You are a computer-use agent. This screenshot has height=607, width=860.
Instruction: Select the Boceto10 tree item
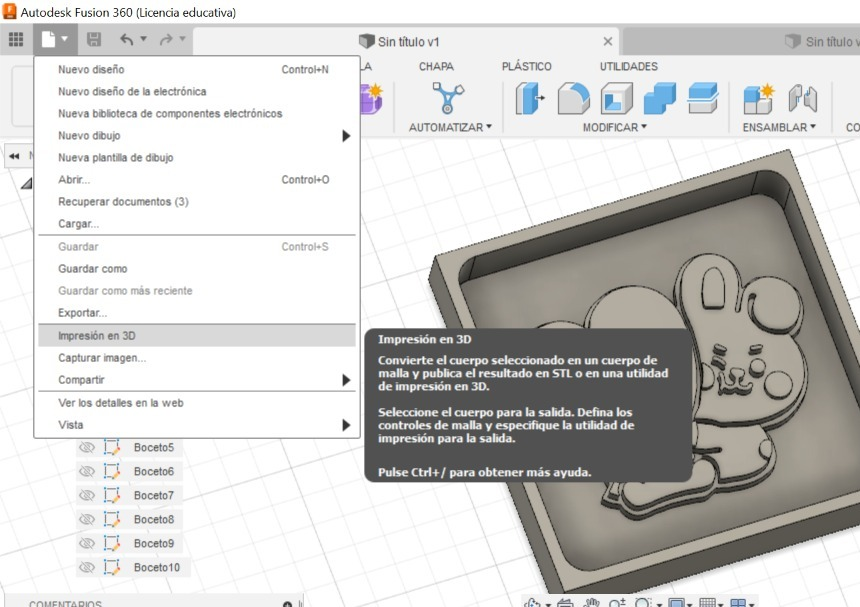click(x=156, y=568)
